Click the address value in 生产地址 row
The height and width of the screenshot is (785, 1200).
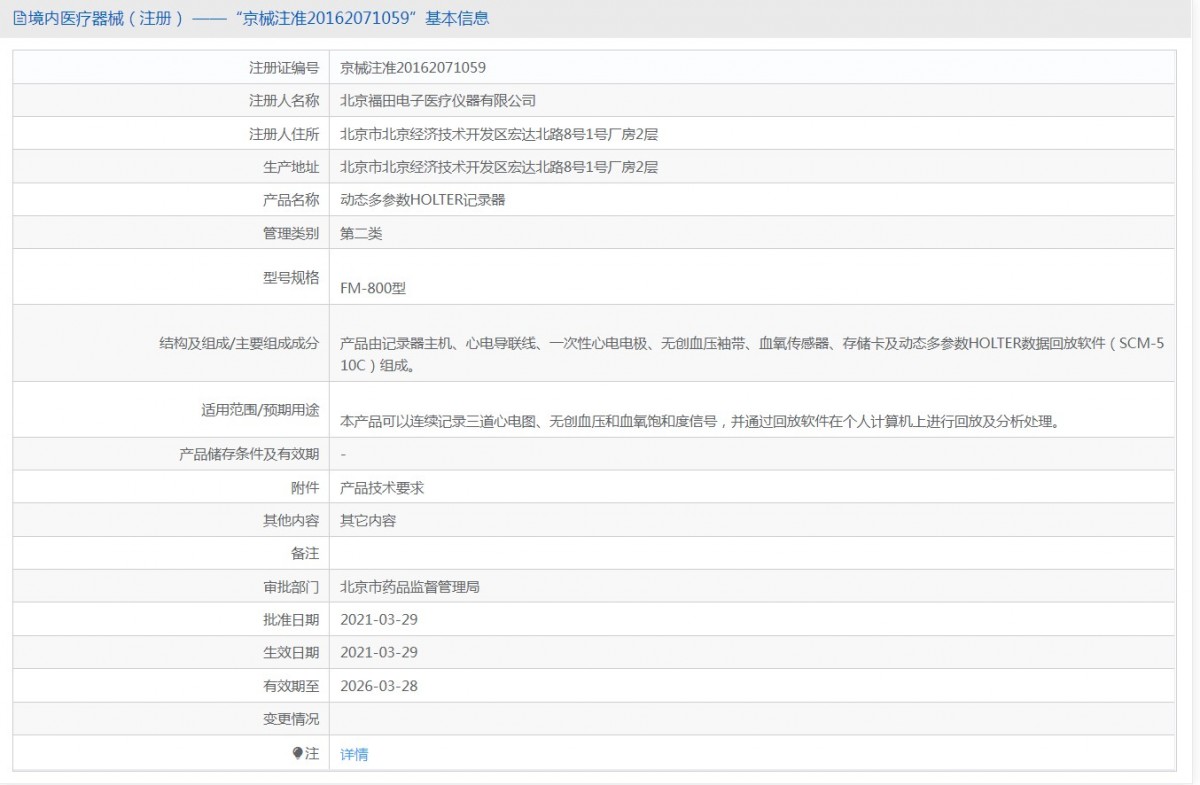point(499,167)
